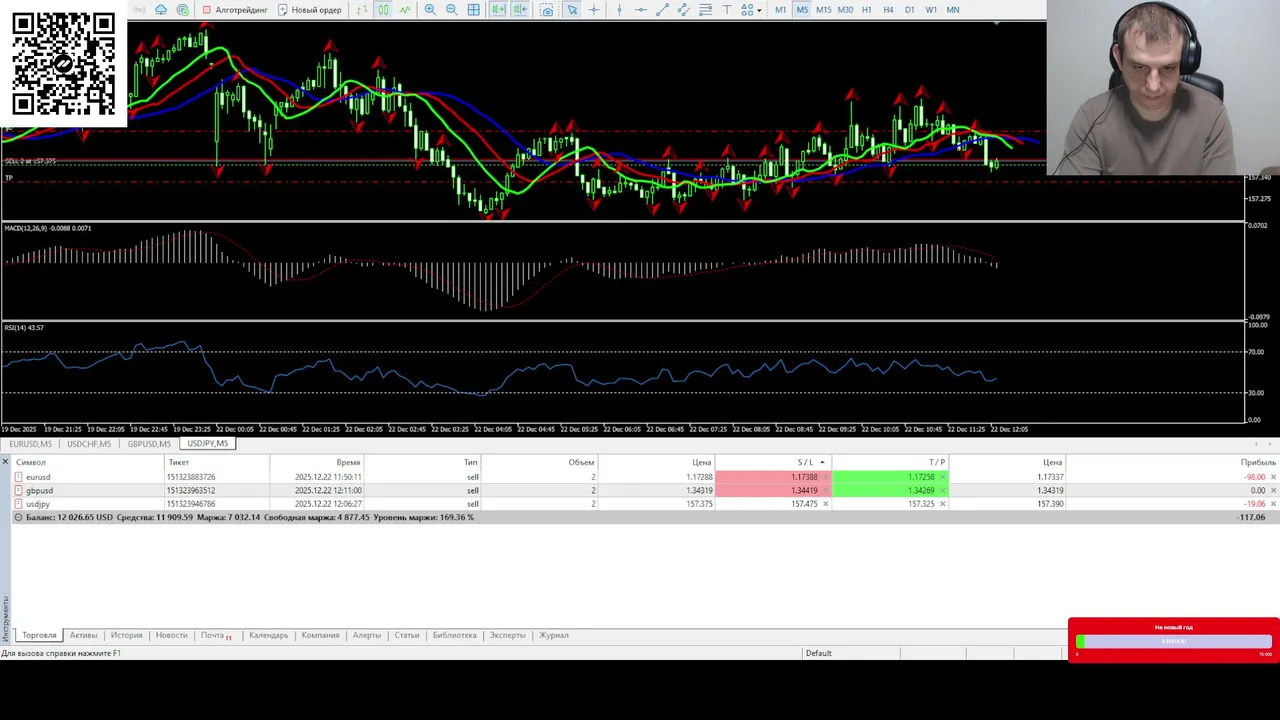Open the Эксперты experts tab
This screenshot has height=720, width=1280.
(x=507, y=636)
